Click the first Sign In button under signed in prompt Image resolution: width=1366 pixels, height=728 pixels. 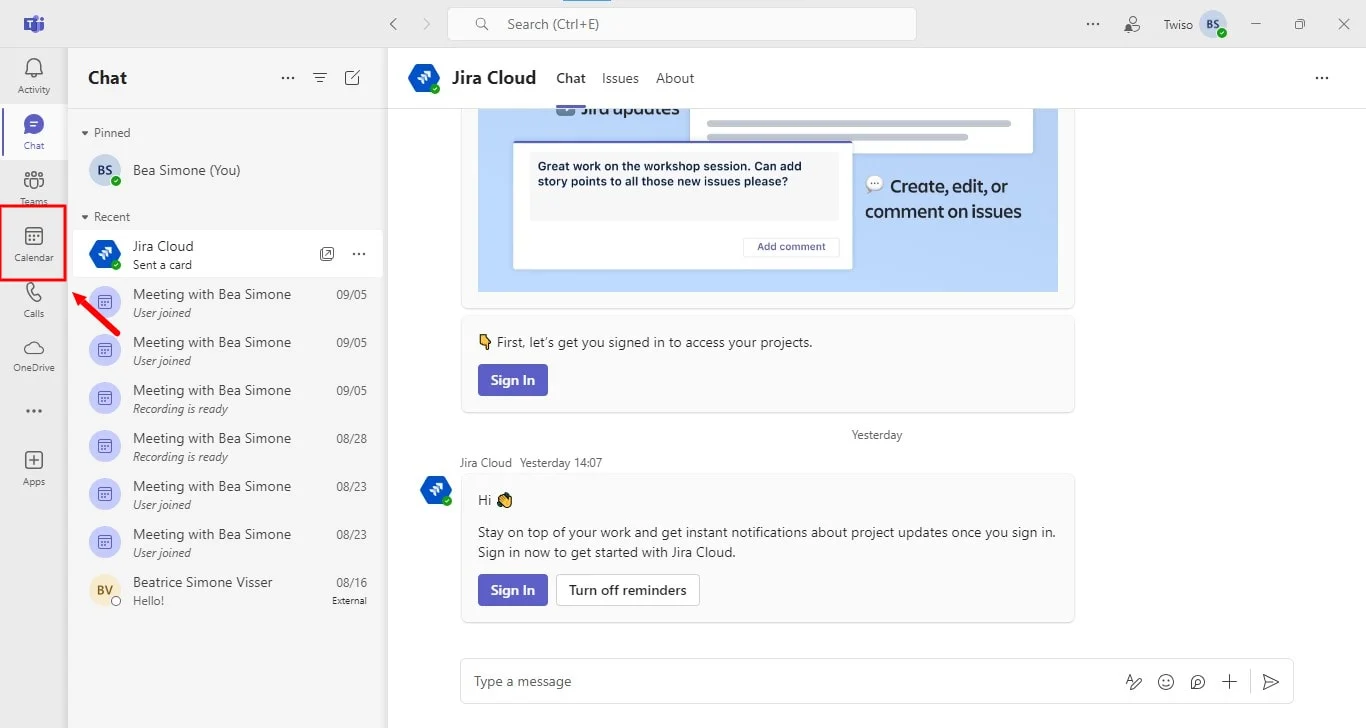(x=513, y=380)
